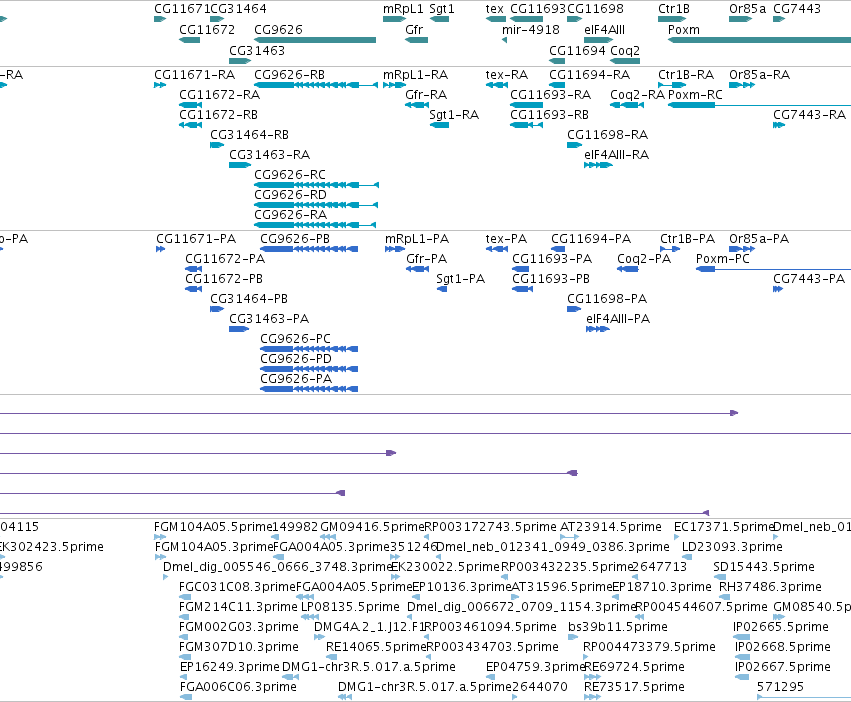Select the GM09416.5prime EST label
The height and width of the screenshot is (702, 851).
(372, 527)
